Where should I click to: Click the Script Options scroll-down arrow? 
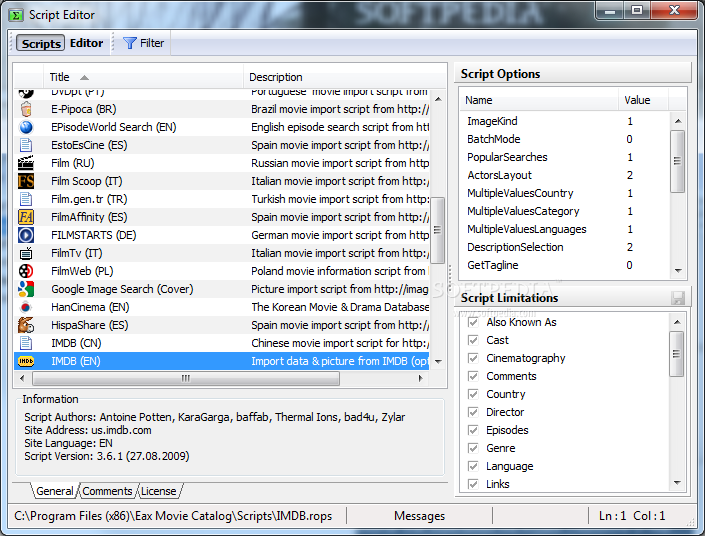tap(678, 271)
